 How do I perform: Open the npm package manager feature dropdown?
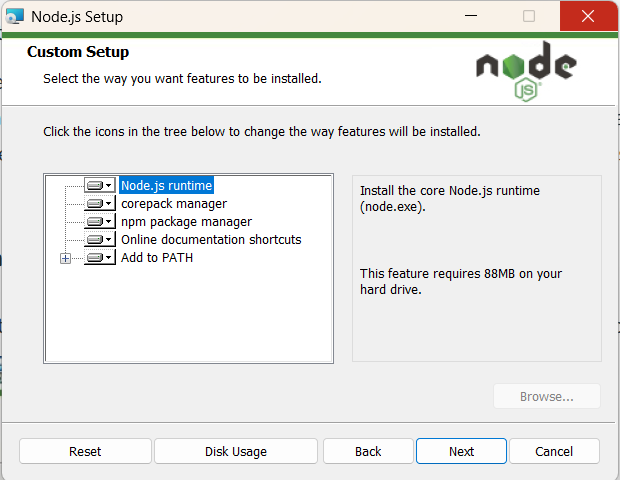[x=100, y=221]
